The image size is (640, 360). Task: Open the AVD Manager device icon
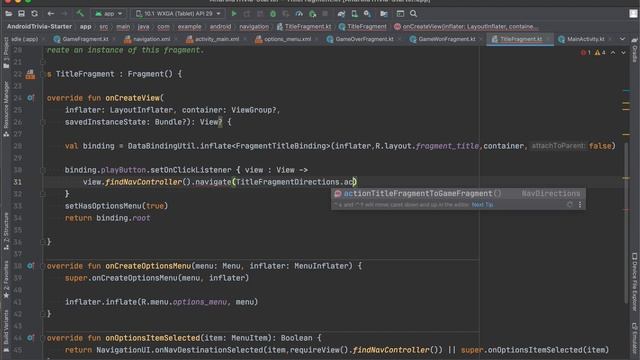point(354,13)
